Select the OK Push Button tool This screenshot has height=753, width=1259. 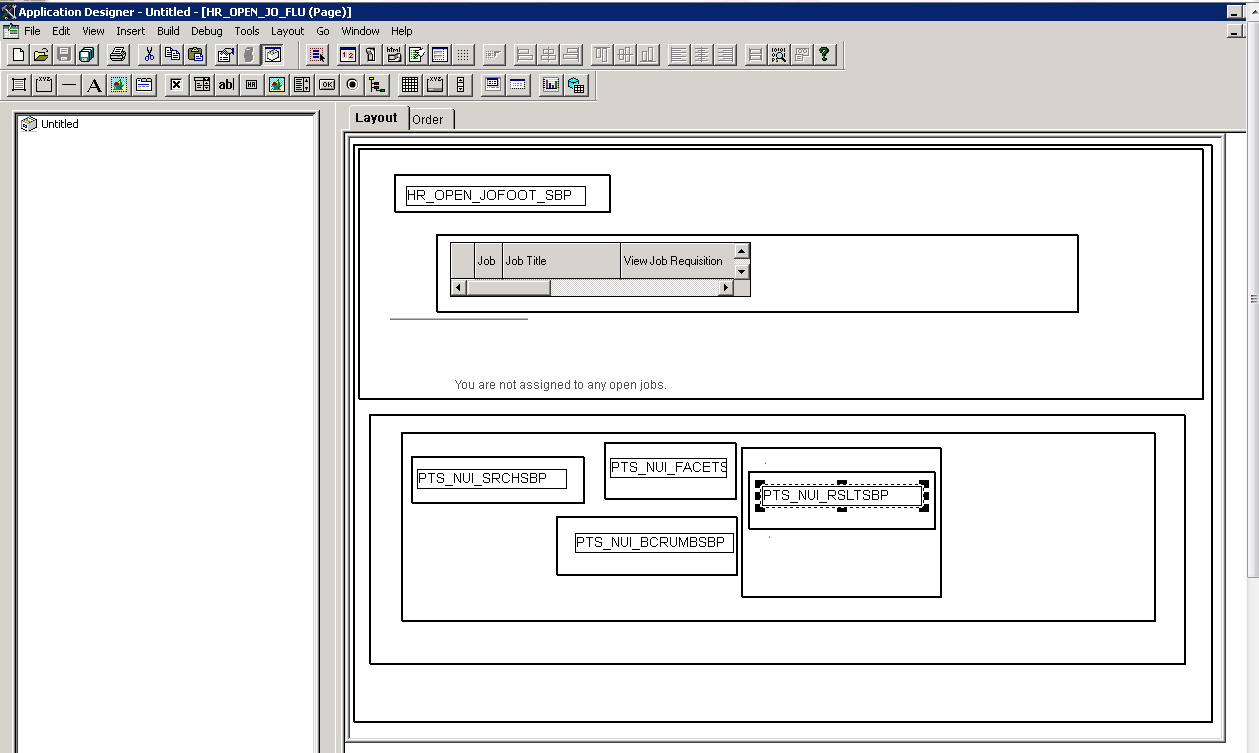(x=327, y=85)
